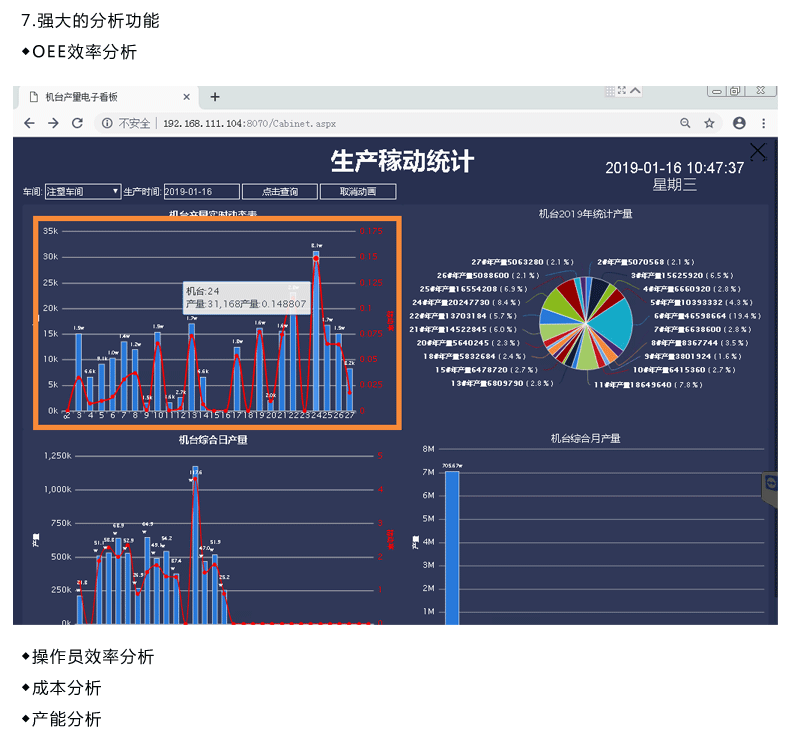This screenshot has width=790, height=742.
Task: Click the site info icon beside 不安全
Action: [x=106, y=123]
